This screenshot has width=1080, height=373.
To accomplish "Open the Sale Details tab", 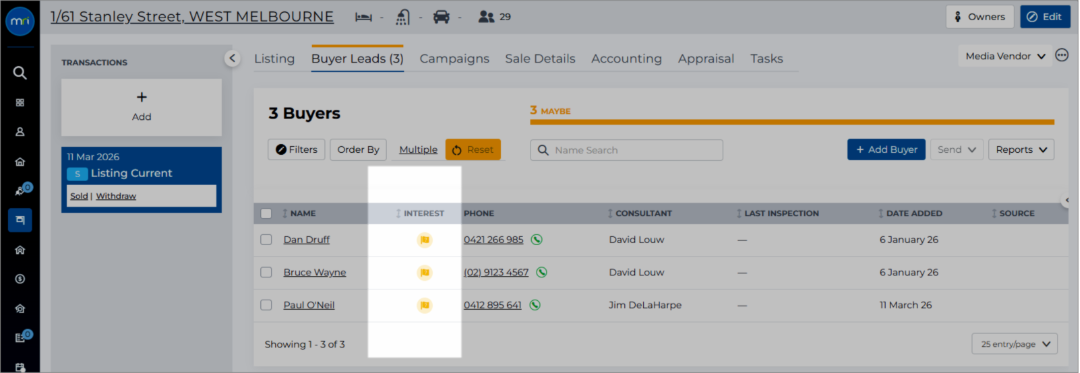I will [x=540, y=59].
